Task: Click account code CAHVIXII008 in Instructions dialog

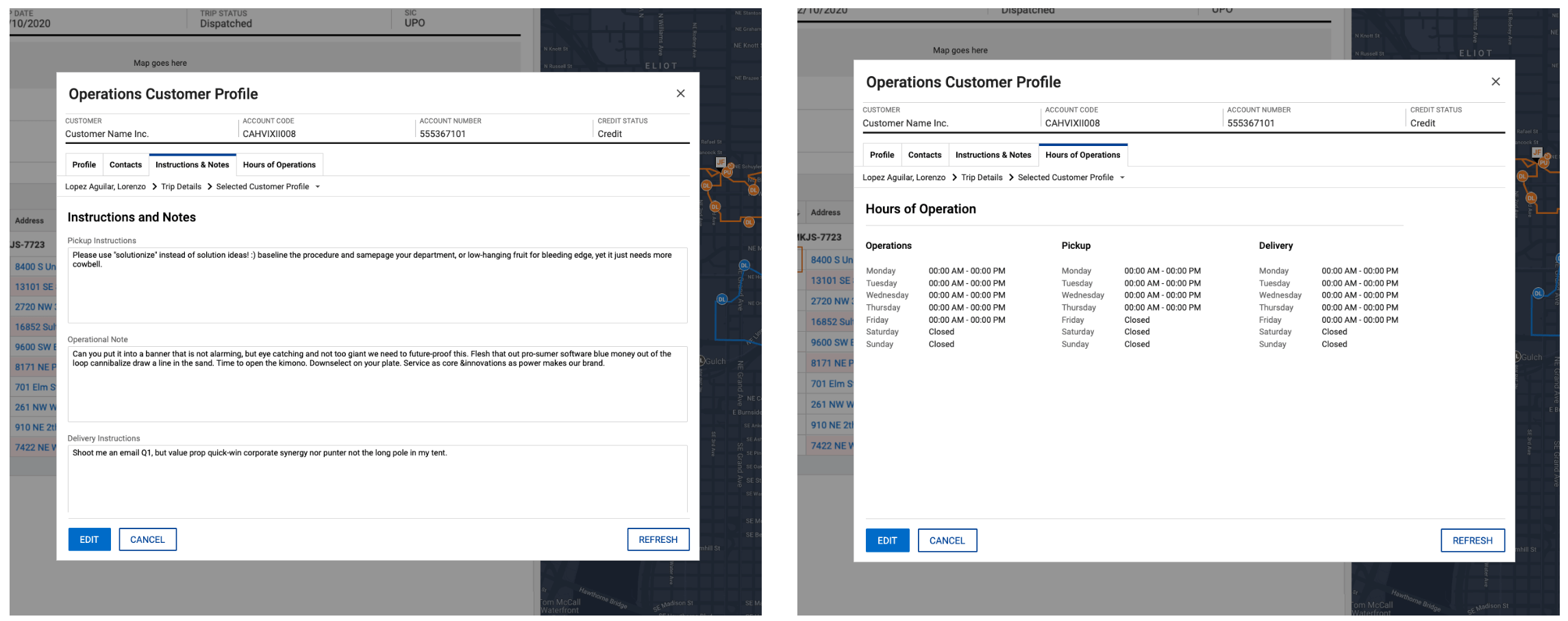Action: (269, 134)
